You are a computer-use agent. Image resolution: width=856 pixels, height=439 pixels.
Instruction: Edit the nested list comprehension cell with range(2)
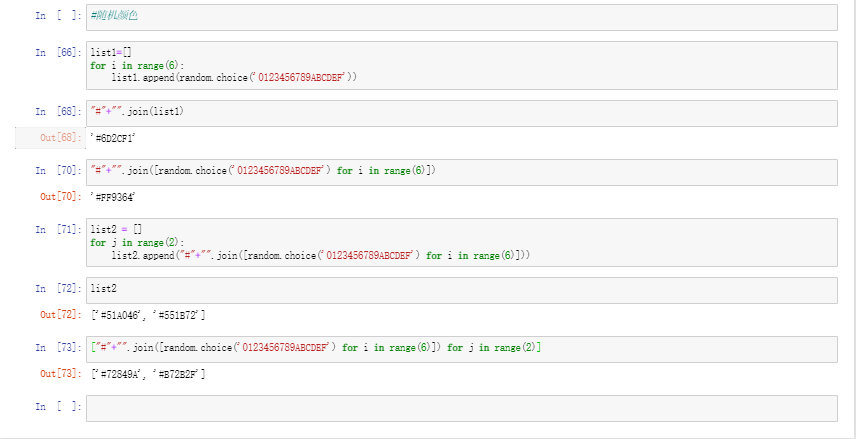pos(460,348)
